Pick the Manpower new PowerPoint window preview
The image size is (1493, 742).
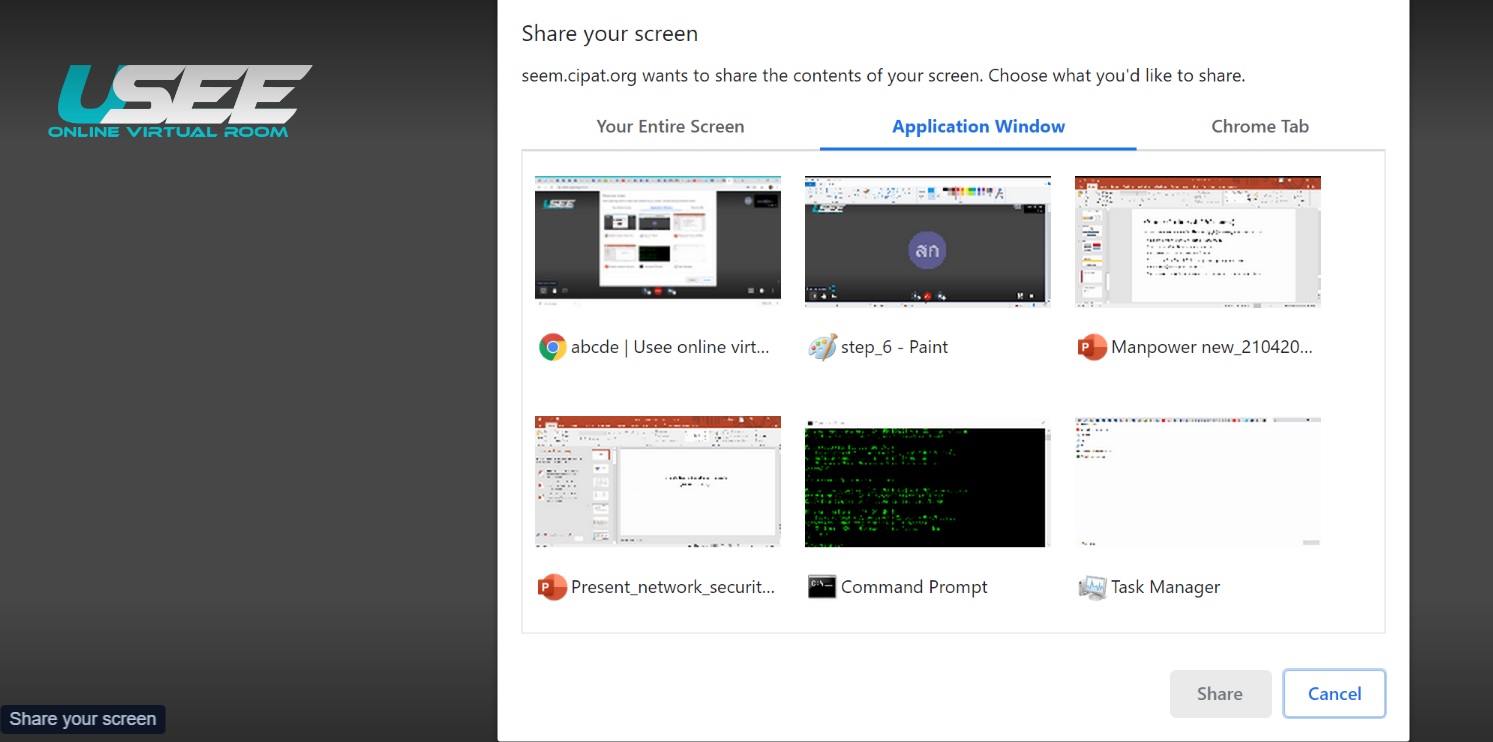click(1198, 241)
